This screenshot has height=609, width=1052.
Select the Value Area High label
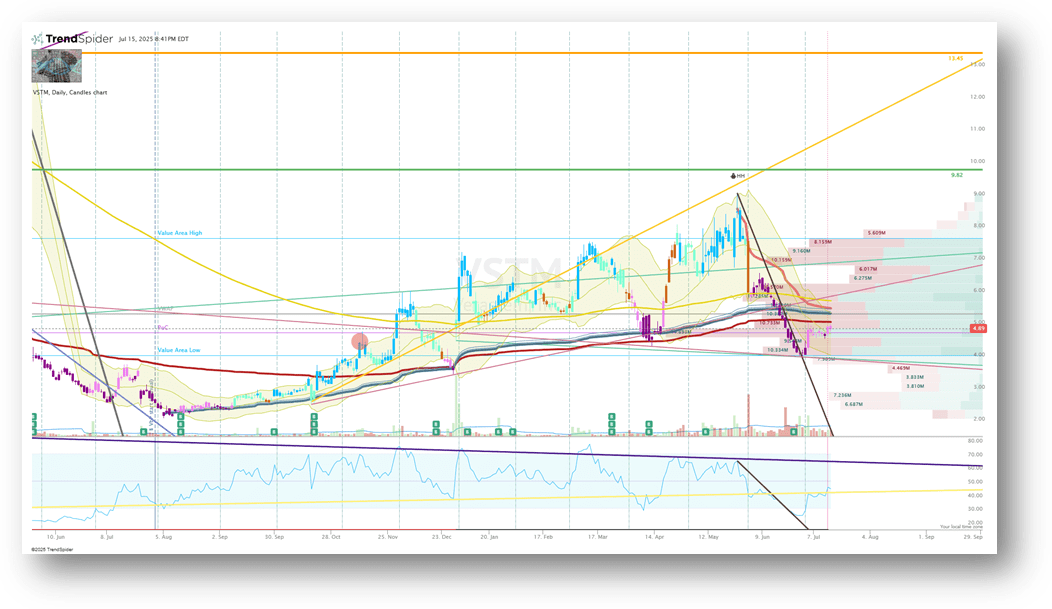tap(178, 232)
